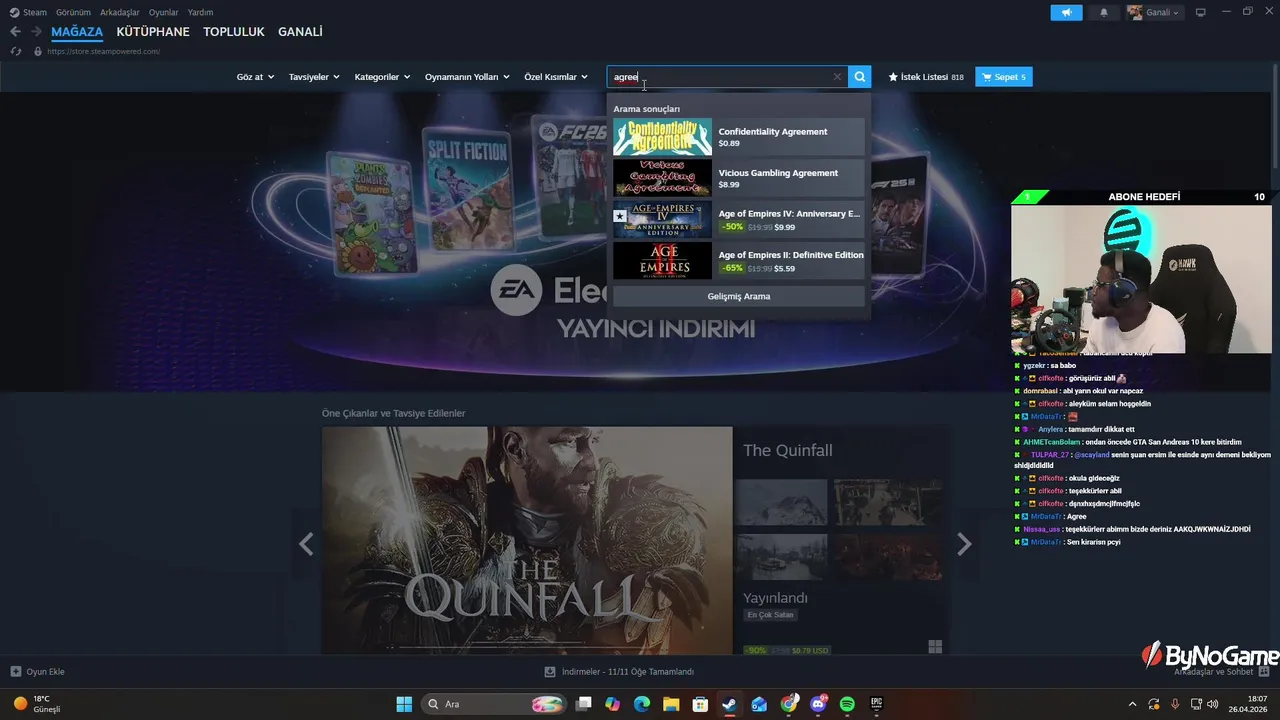Open the Sepet shopping cart
The image size is (1280, 720).
(x=1004, y=77)
